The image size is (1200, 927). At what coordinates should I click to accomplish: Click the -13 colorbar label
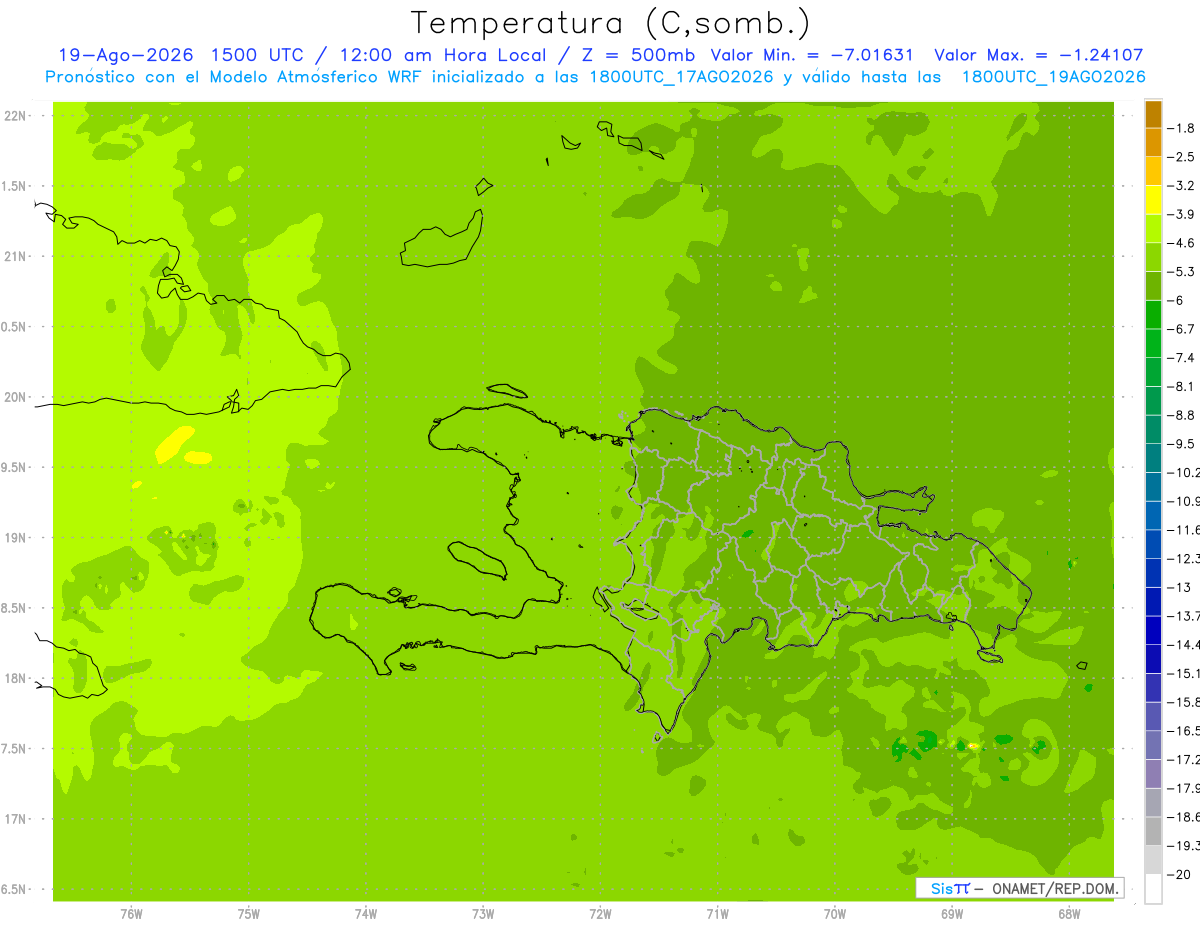click(1179, 587)
